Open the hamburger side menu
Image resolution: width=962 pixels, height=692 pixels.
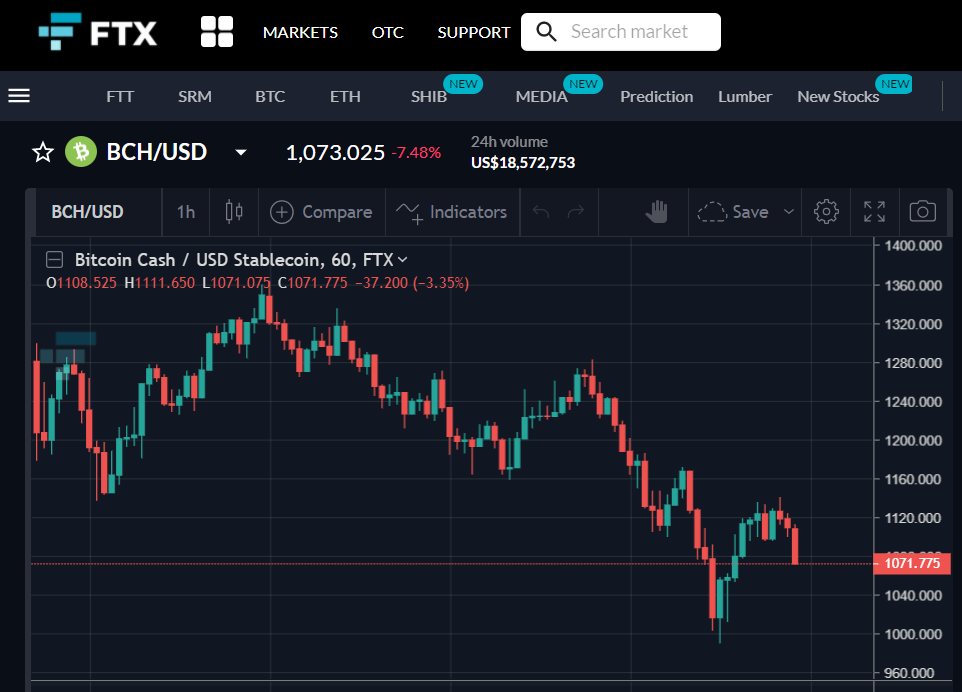[19, 96]
